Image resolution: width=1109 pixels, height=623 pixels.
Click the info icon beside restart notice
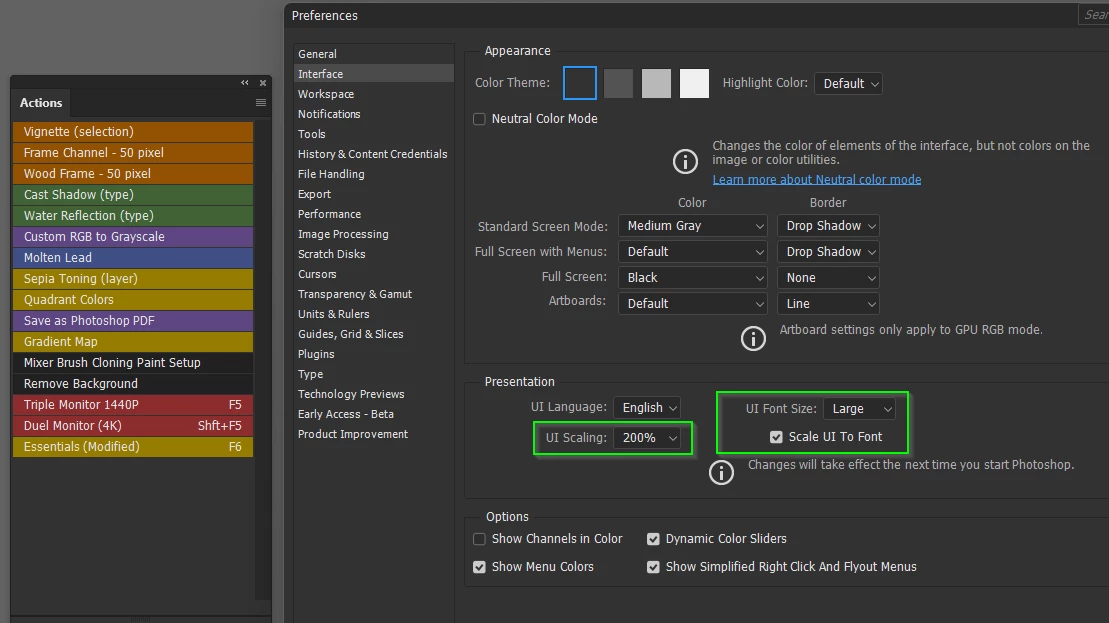[721, 472]
